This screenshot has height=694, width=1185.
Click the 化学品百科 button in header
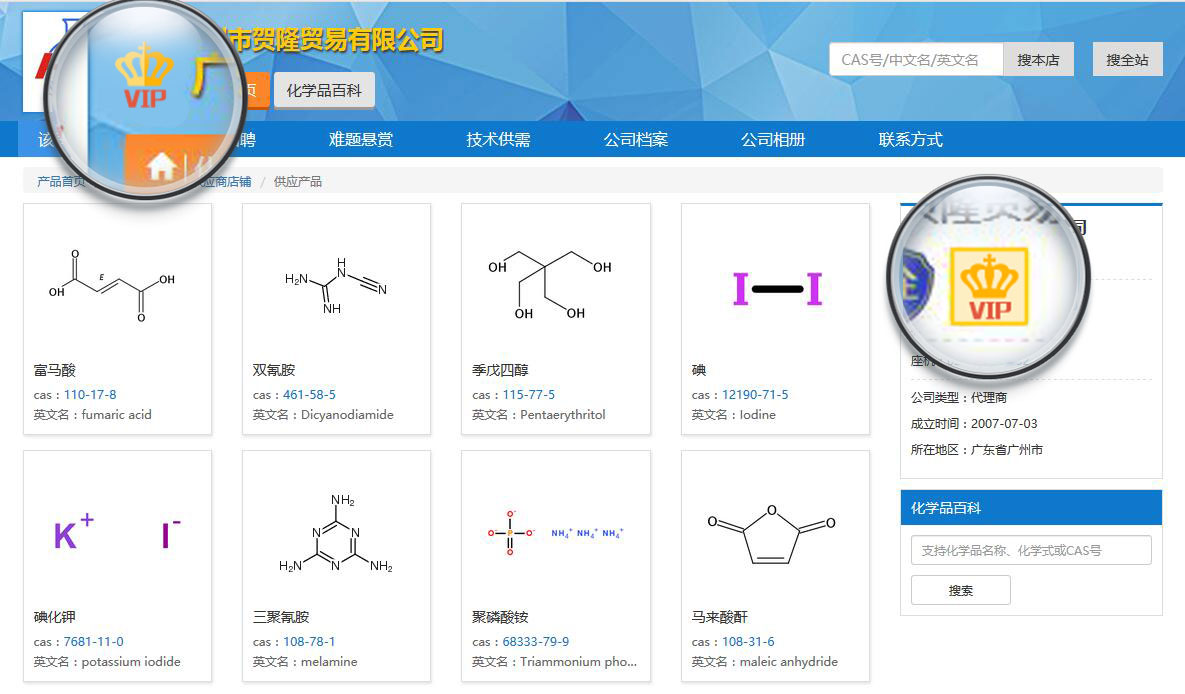(324, 90)
